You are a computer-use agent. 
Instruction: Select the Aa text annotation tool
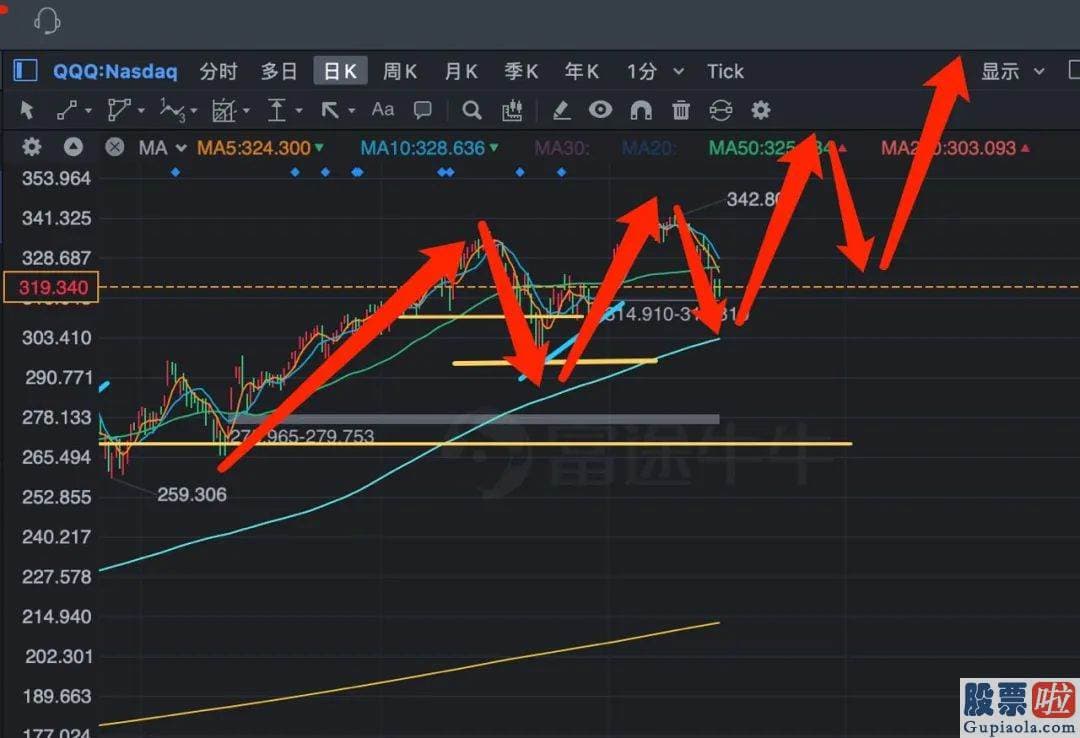383,109
